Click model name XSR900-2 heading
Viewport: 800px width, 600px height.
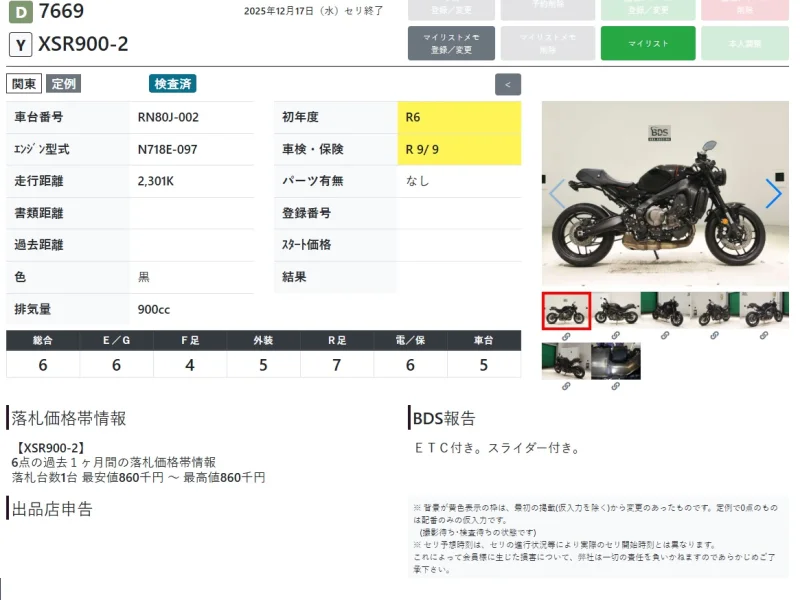[83, 44]
